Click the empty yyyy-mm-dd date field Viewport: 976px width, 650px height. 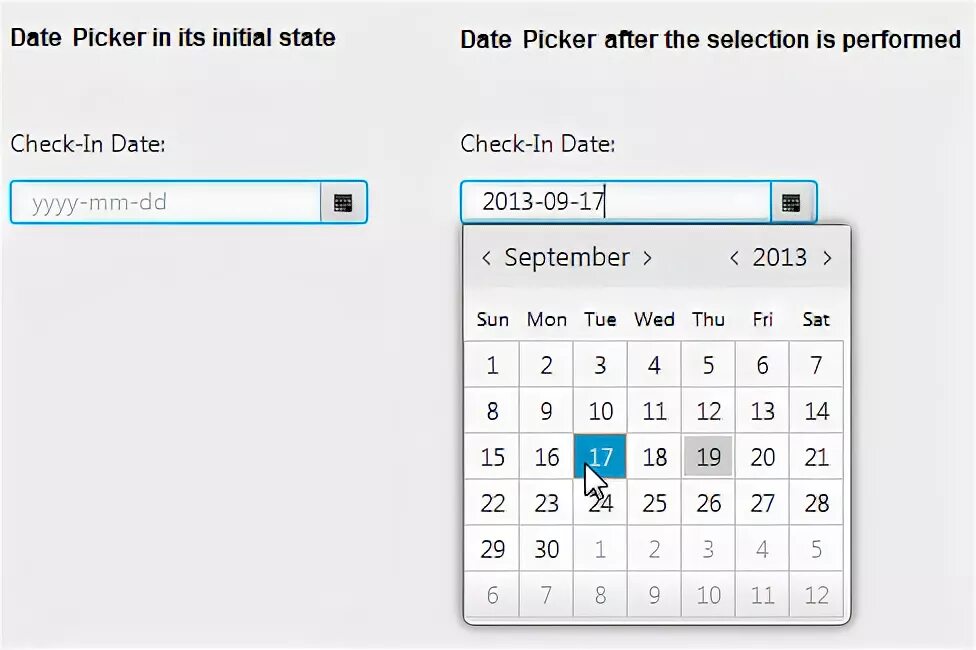tap(166, 203)
